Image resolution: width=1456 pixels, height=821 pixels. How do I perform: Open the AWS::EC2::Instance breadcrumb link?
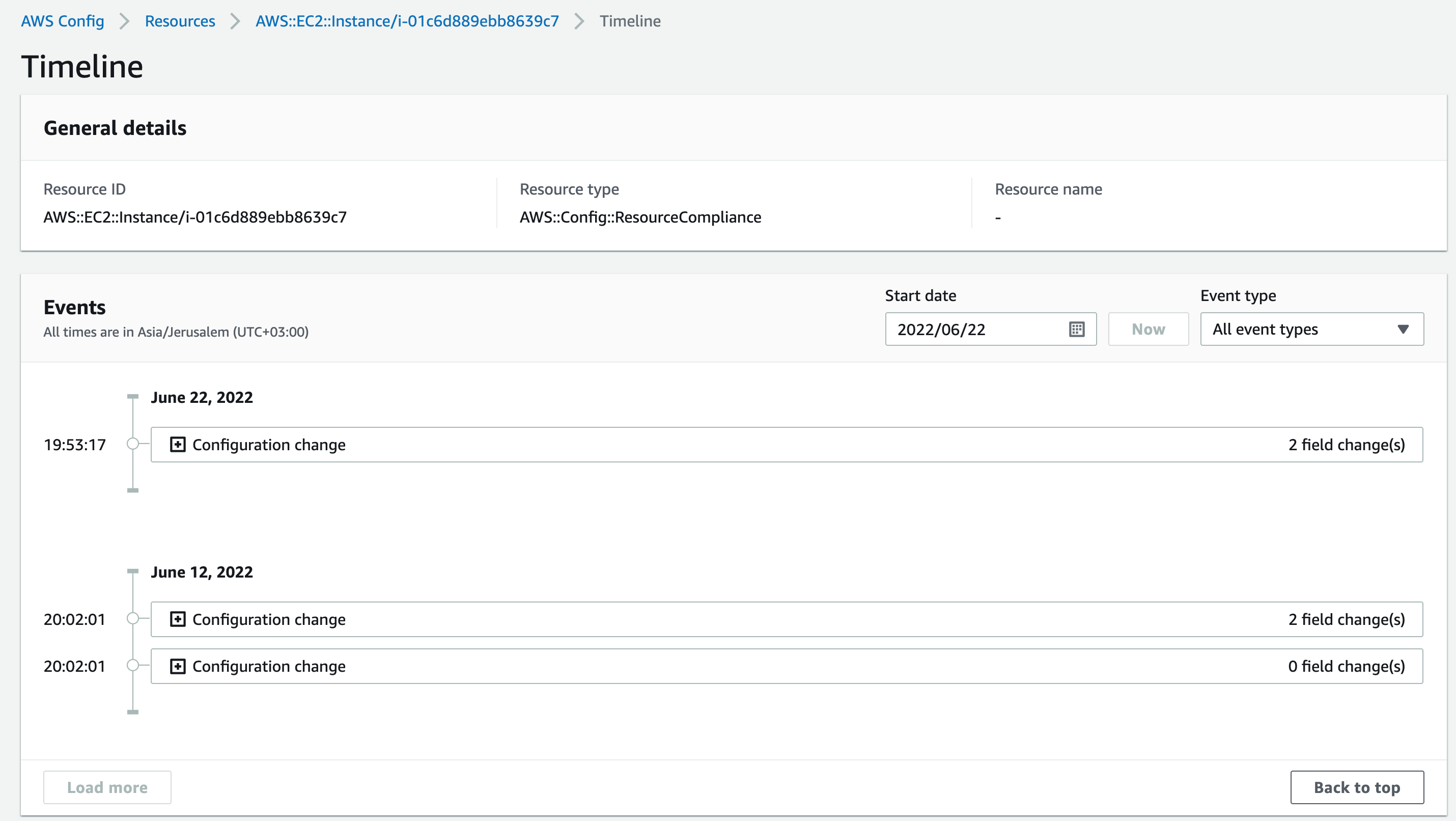click(x=406, y=21)
